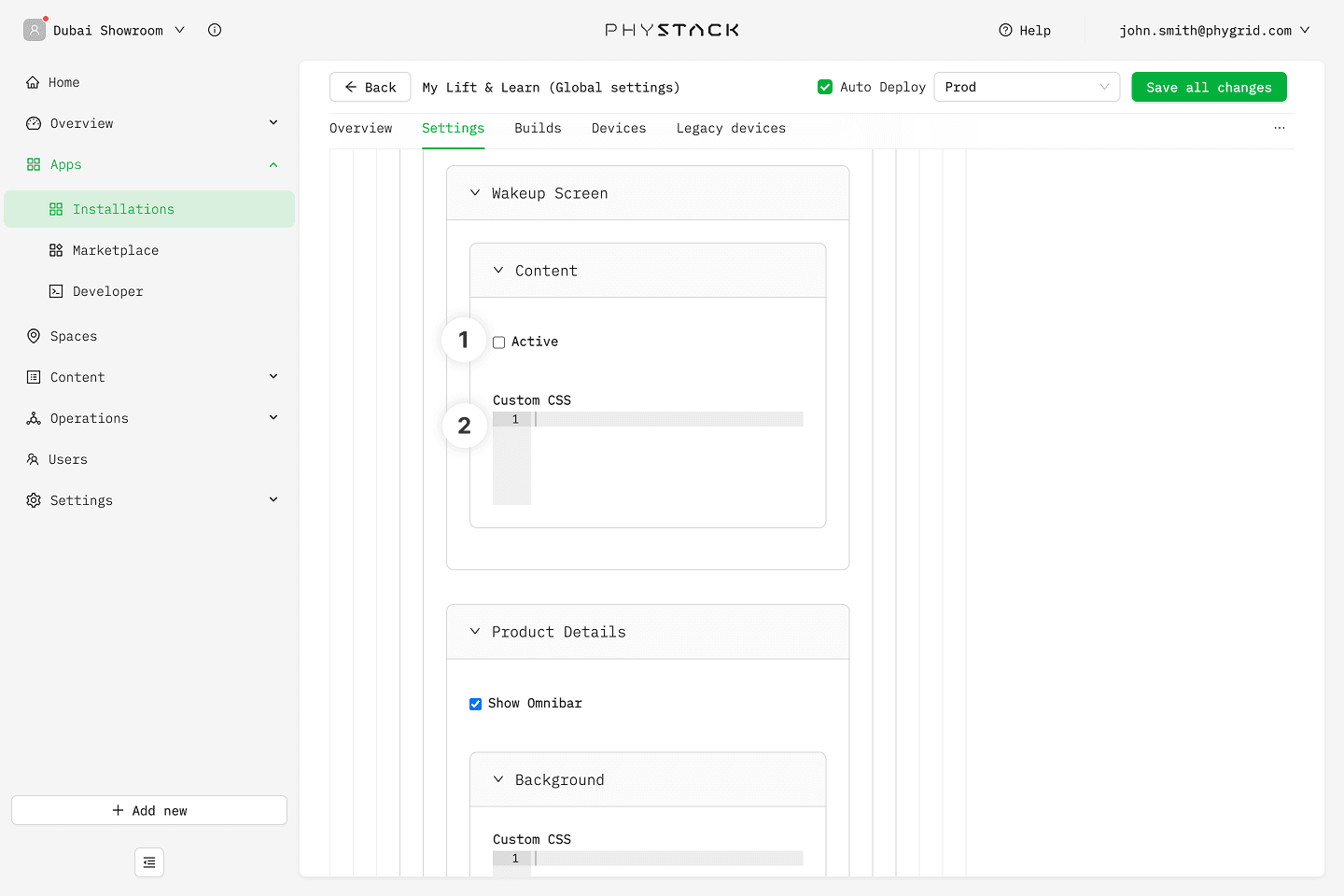Toggle the Auto Deploy checkbox
1344x896 pixels.
point(825,87)
